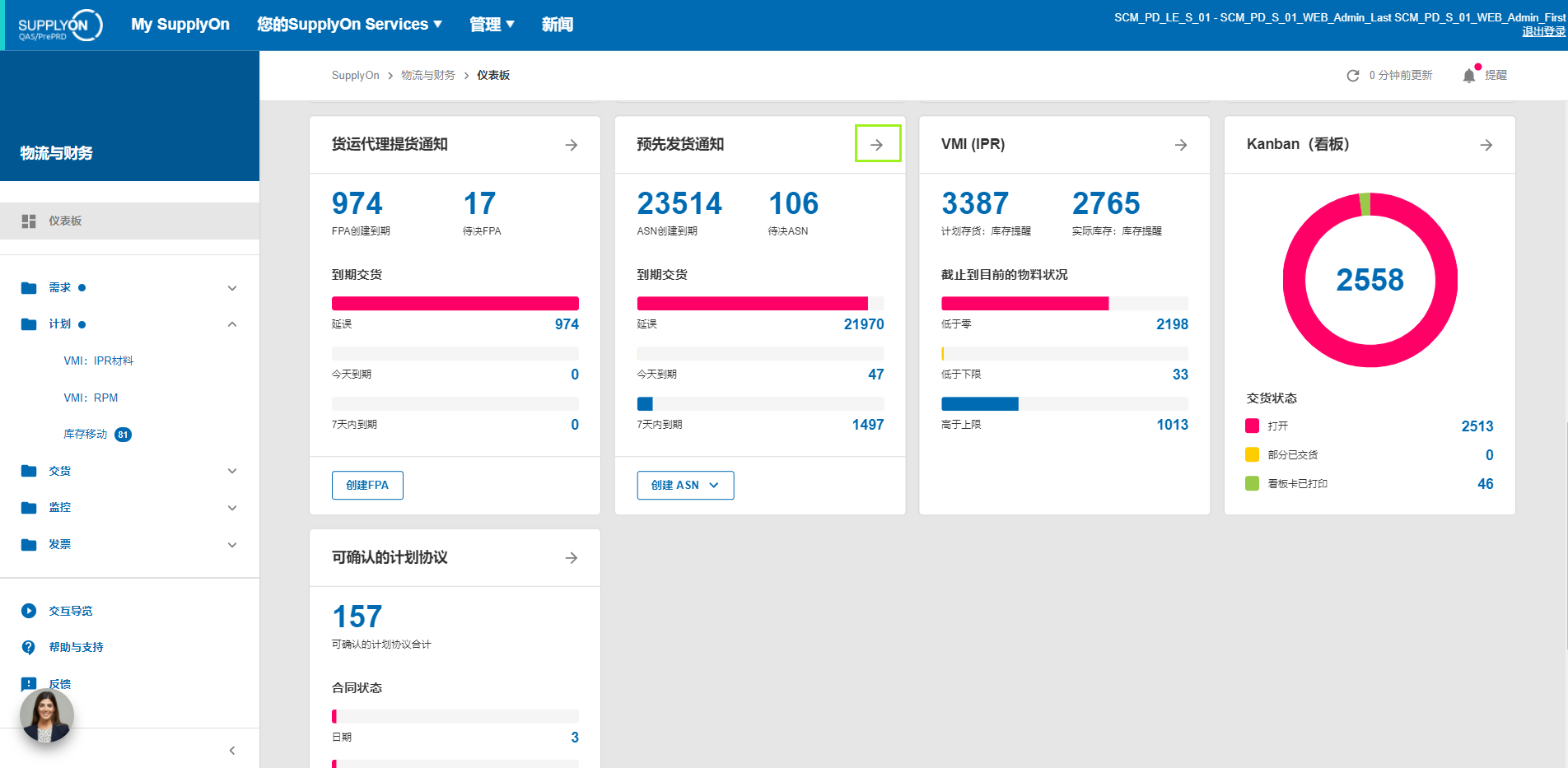Click the 退出登录 link
Image resolution: width=1568 pixels, height=768 pixels.
click(x=1543, y=31)
